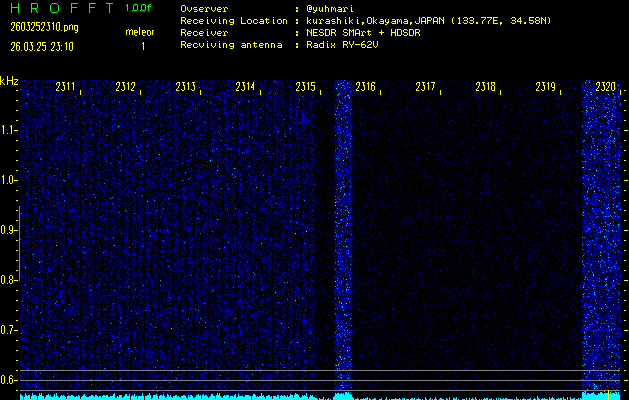629x400 pixels.
Task: Click the 26.03.25 23:10 date stamp
Action: (x=42, y=45)
